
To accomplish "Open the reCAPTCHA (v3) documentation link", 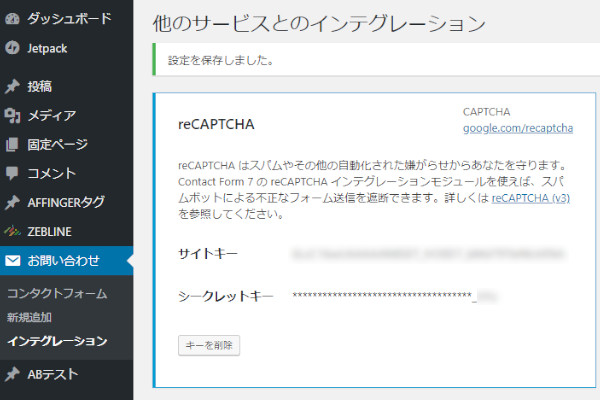I will [530, 198].
